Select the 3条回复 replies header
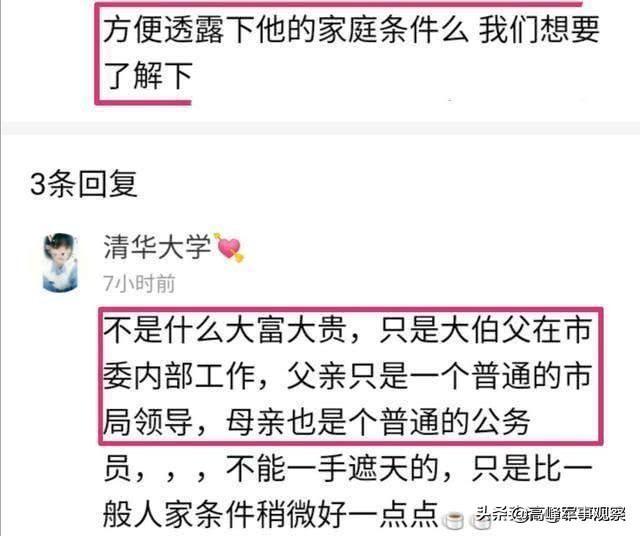Image resolution: width=640 pixels, height=536 pixels. pyautogui.click(x=84, y=183)
